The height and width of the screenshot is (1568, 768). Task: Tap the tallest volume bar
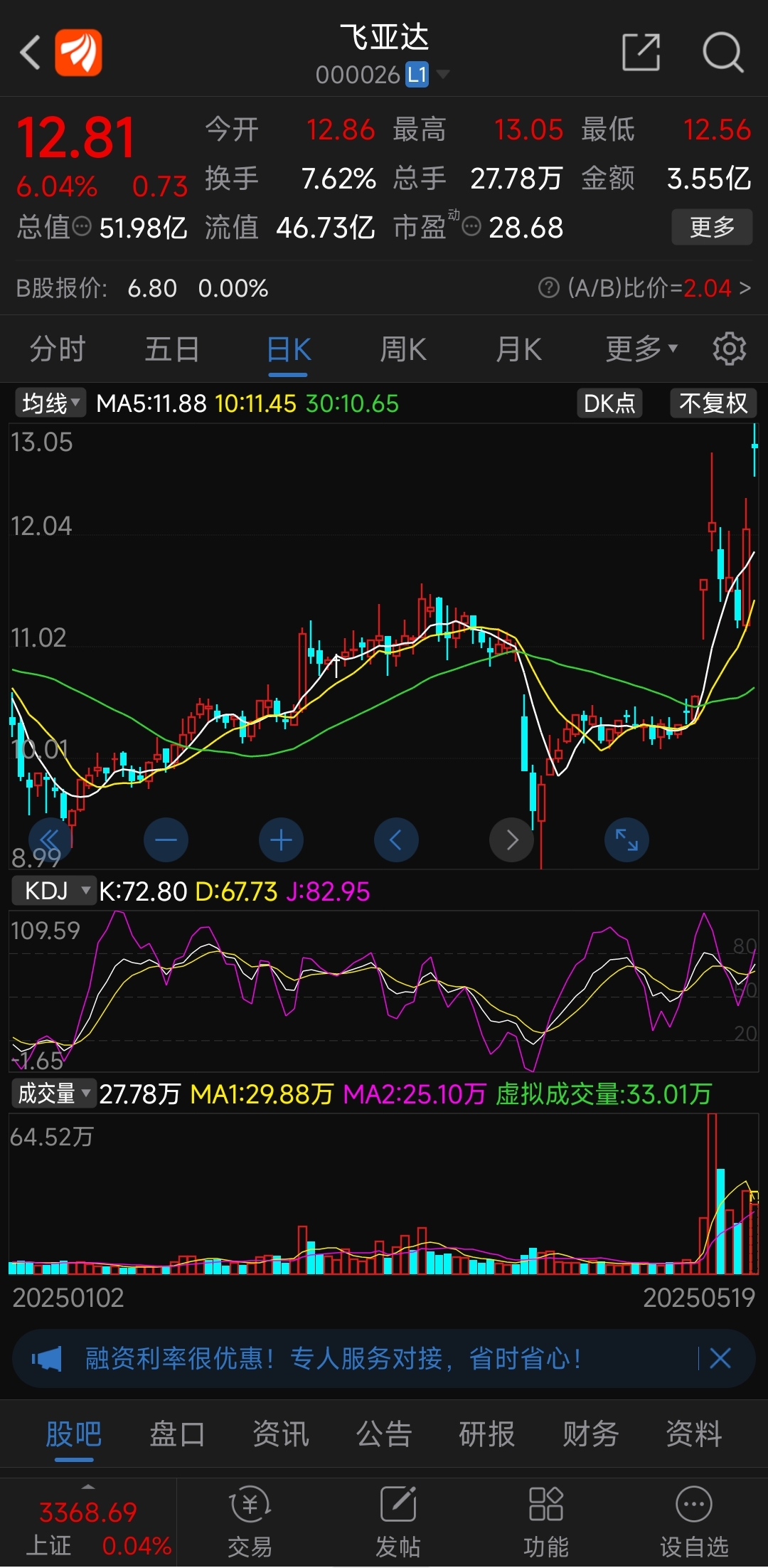712,1194
